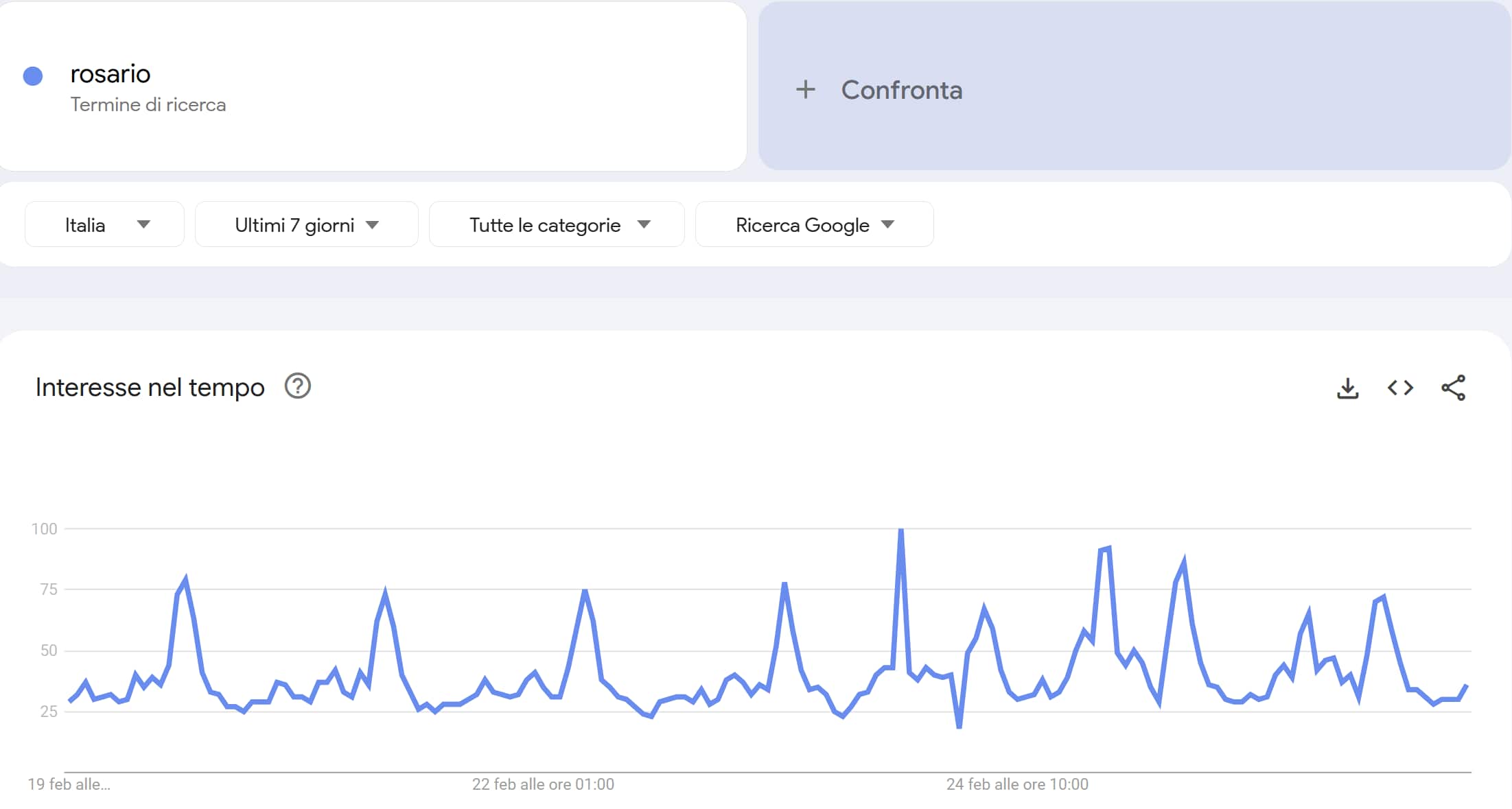Image resolution: width=1512 pixels, height=809 pixels.
Task: Open the "Tutte le categorie" category dropdown
Action: point(557,224)
